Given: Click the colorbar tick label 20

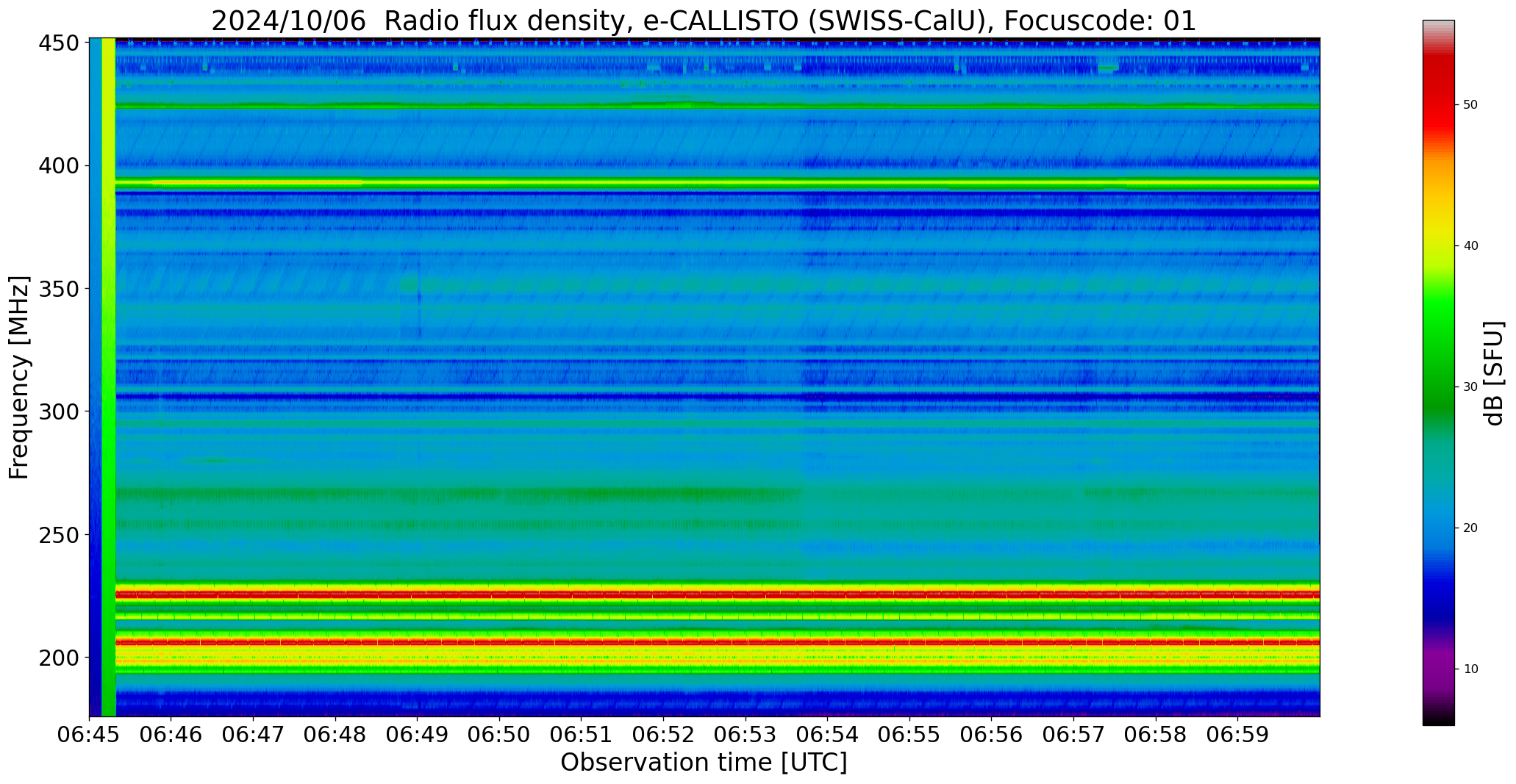Looking at the screenshot, I should [1470, 528].
